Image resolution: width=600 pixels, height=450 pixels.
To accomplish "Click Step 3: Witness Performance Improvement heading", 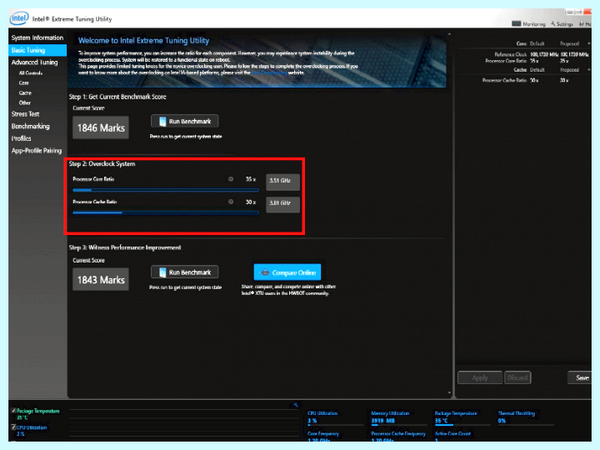I will 125,248.
